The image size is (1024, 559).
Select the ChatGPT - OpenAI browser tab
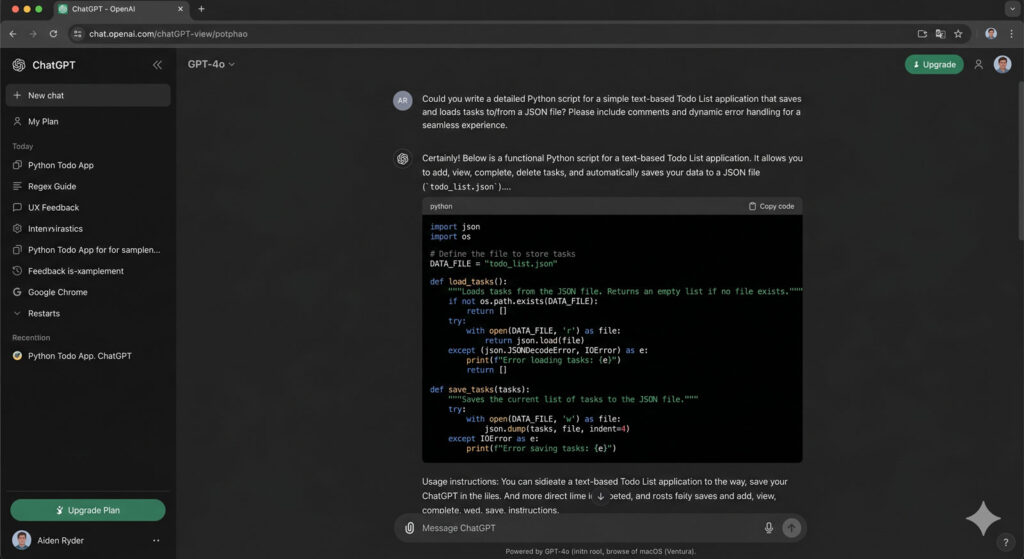click(121, 9)
